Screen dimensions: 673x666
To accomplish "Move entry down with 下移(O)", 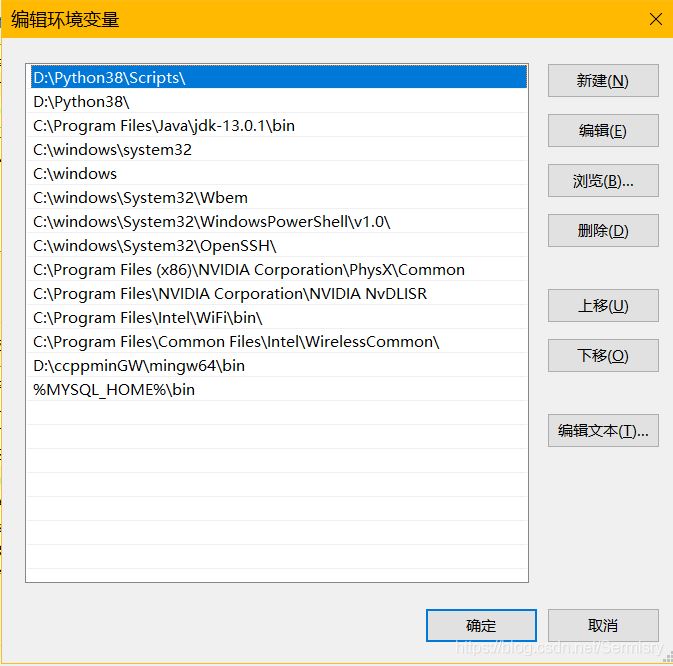I will point(602,356).
